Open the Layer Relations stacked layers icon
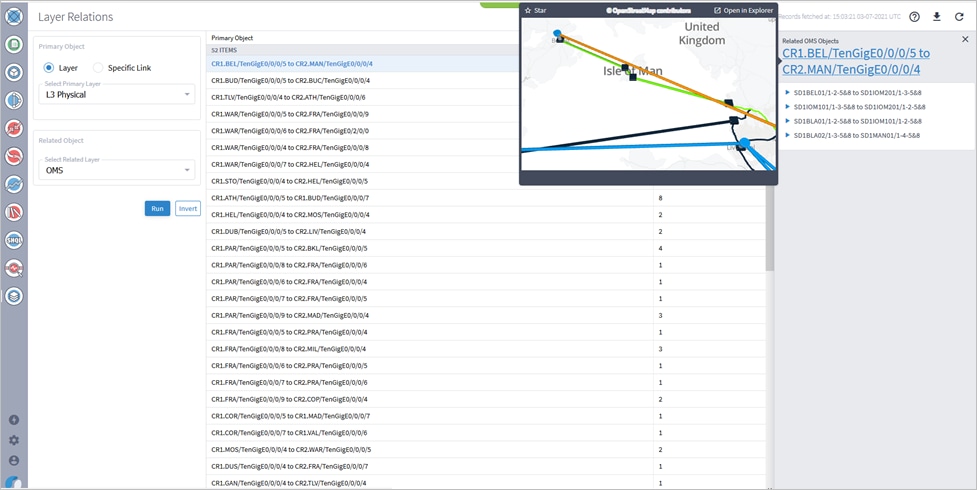Screen dimensions: 977x490 coord(14,296)
